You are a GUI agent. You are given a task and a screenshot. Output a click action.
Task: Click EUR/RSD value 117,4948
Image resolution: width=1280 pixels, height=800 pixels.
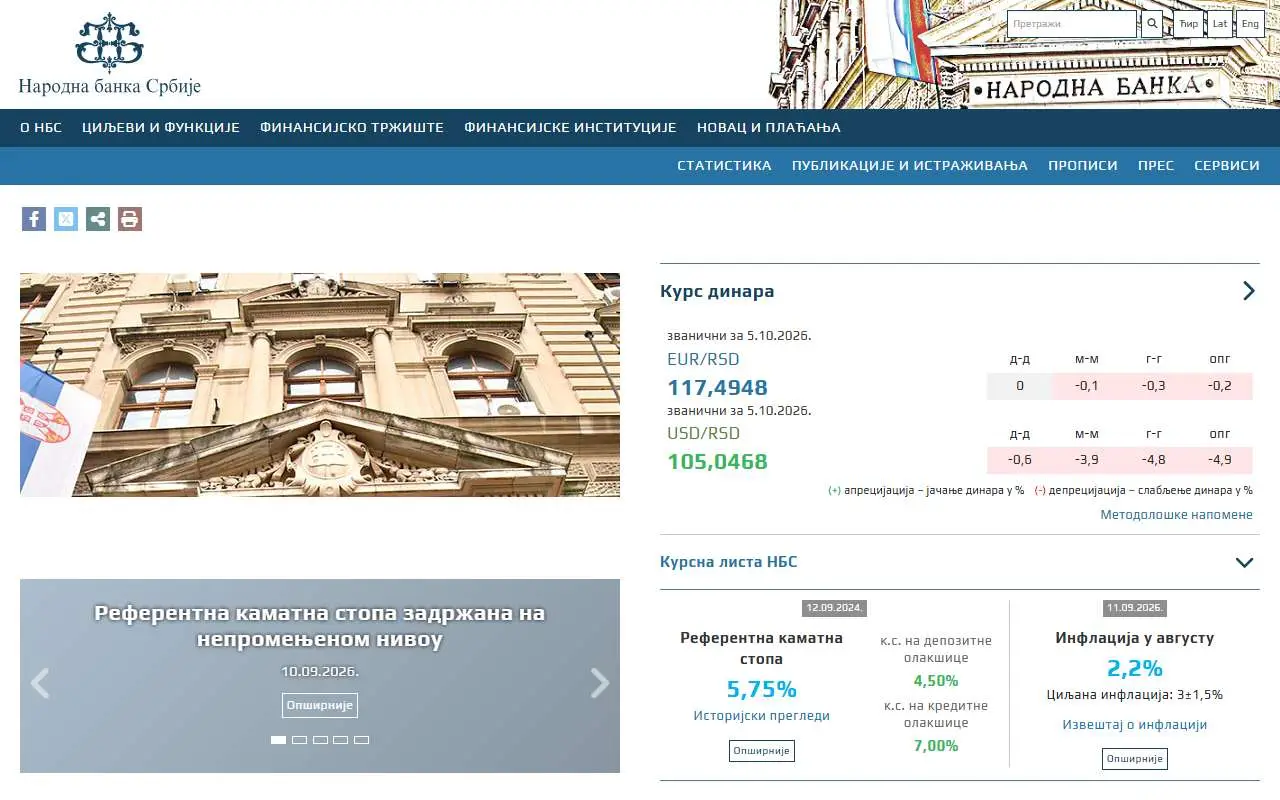pos(717,388)
